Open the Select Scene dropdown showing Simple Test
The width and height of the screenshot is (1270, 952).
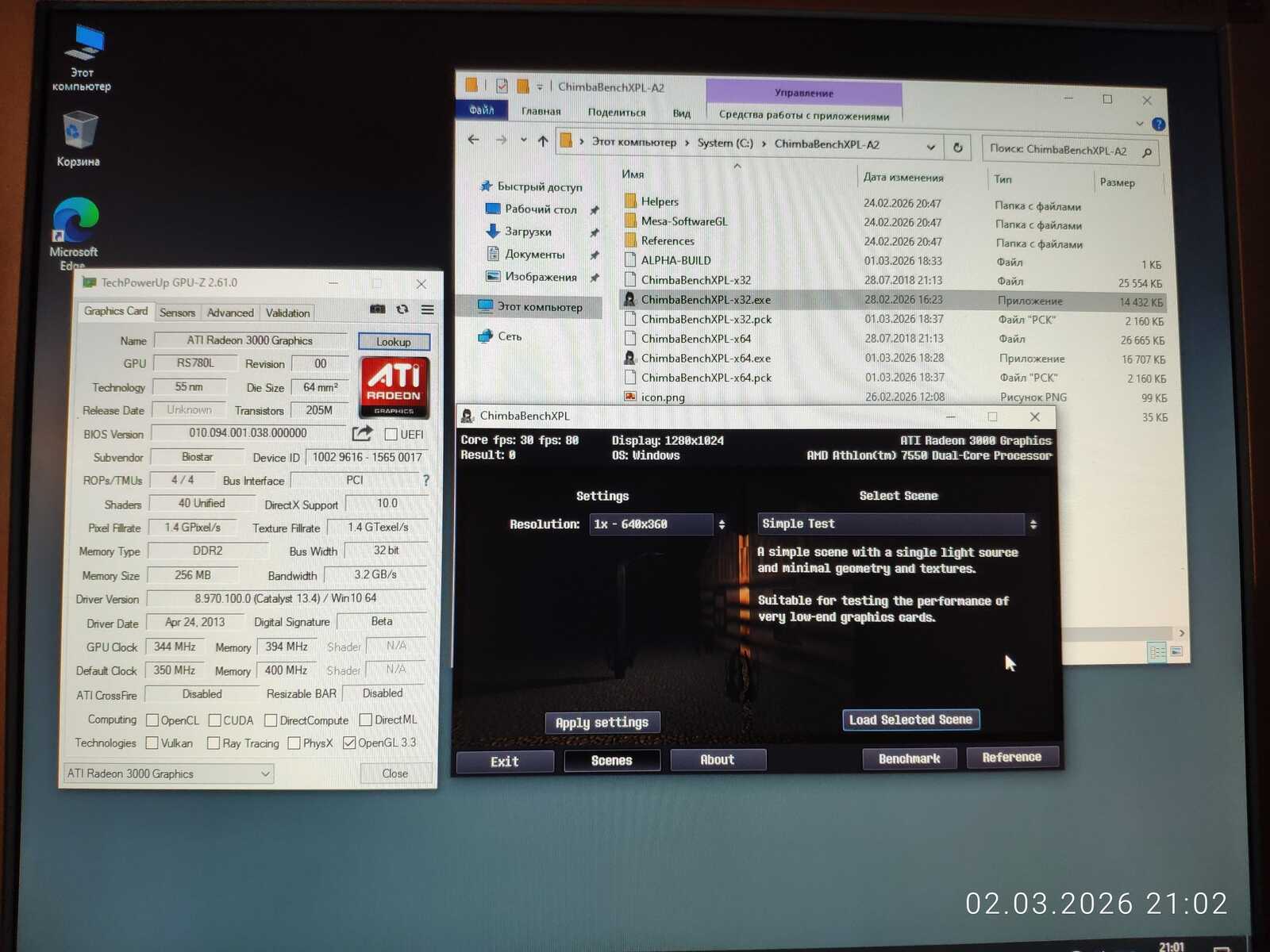point(898,524)
